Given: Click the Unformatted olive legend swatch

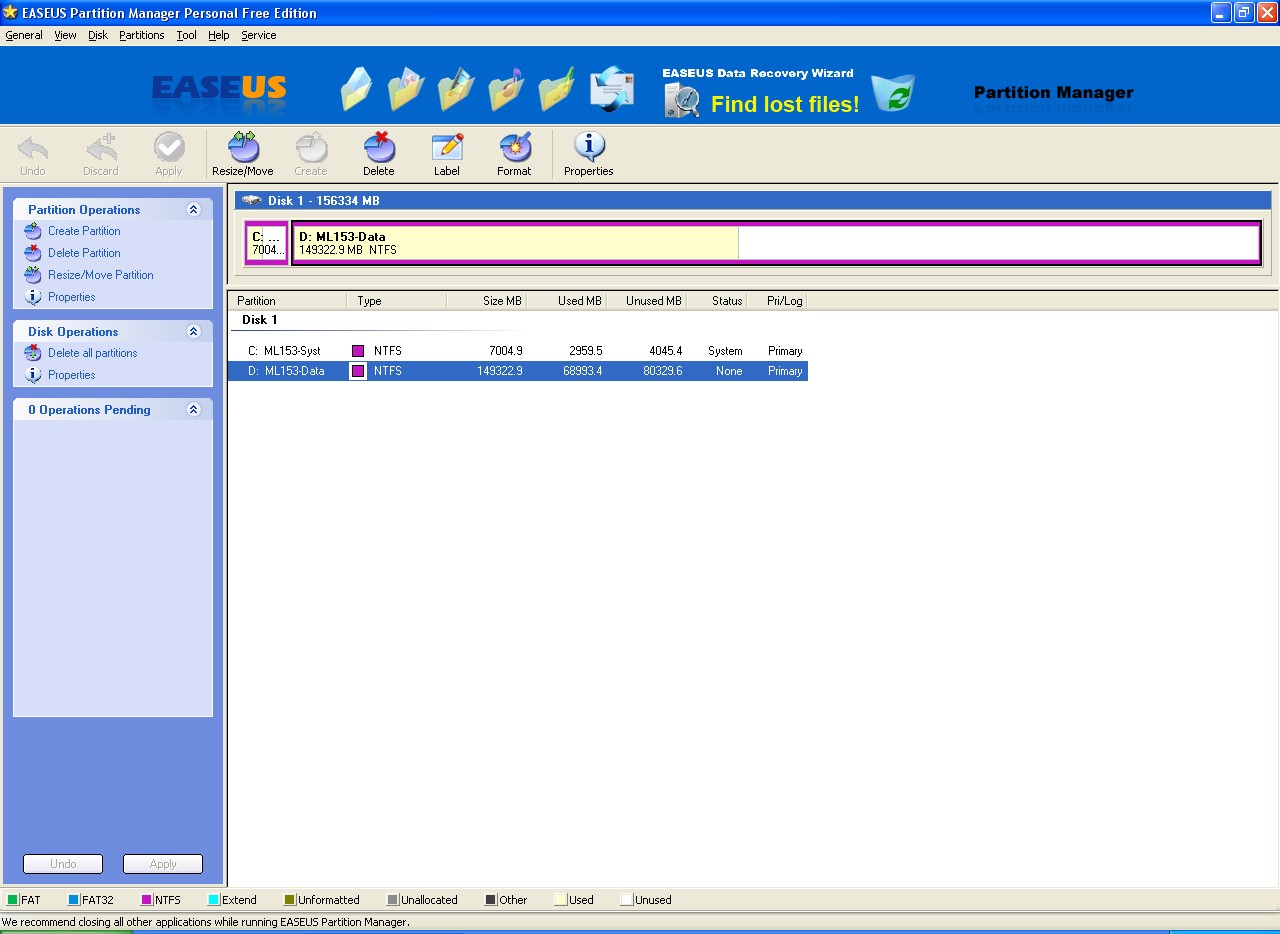Looking at the screenshot, I should coord(290,900).
